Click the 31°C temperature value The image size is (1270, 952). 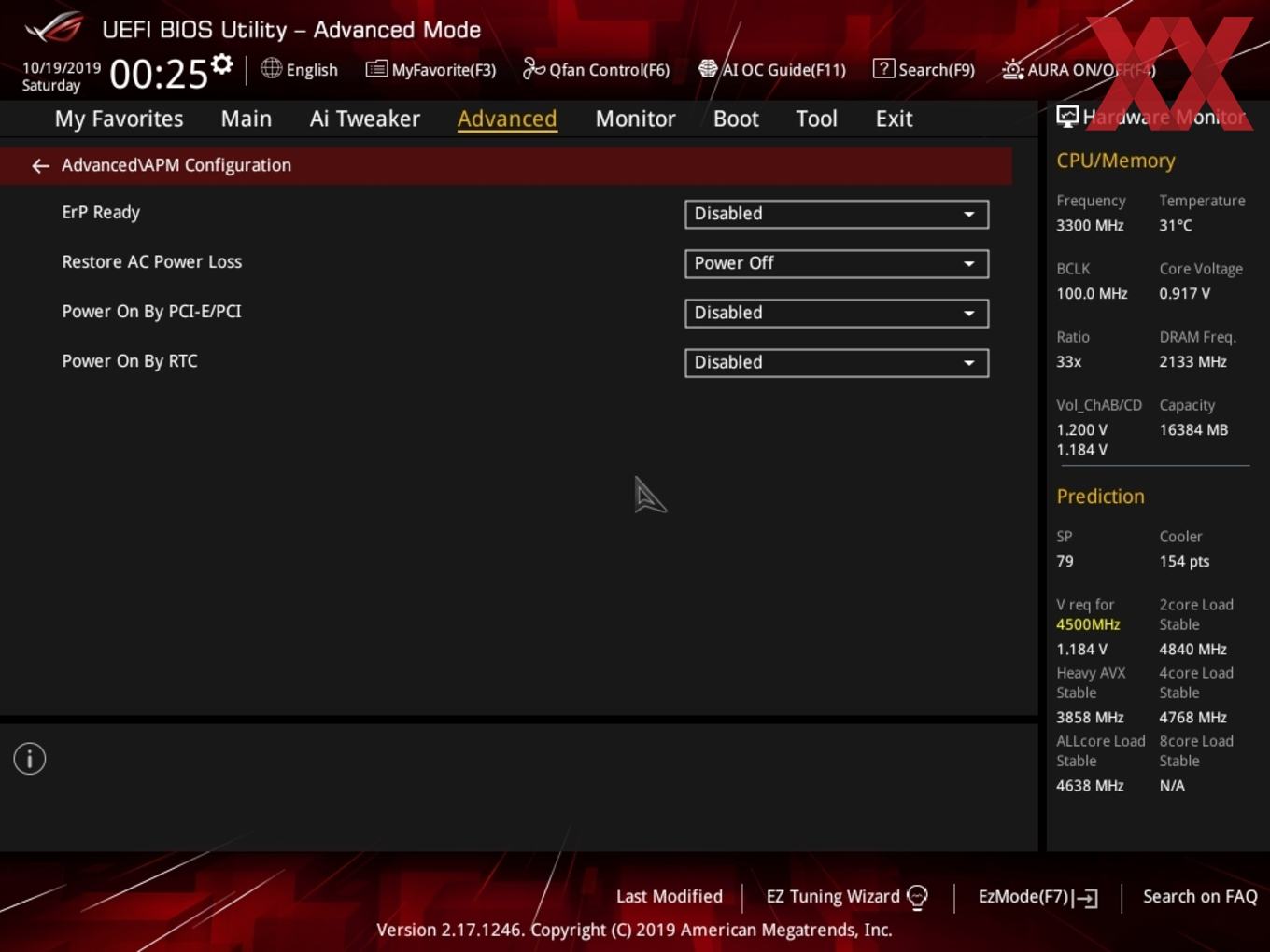[1176, 226]
